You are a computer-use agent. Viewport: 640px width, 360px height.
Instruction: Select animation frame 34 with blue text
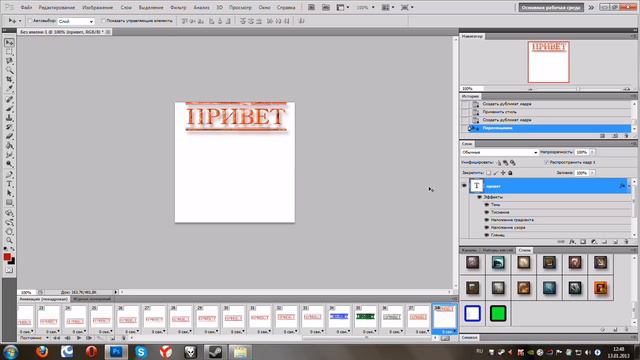point(339,317)
